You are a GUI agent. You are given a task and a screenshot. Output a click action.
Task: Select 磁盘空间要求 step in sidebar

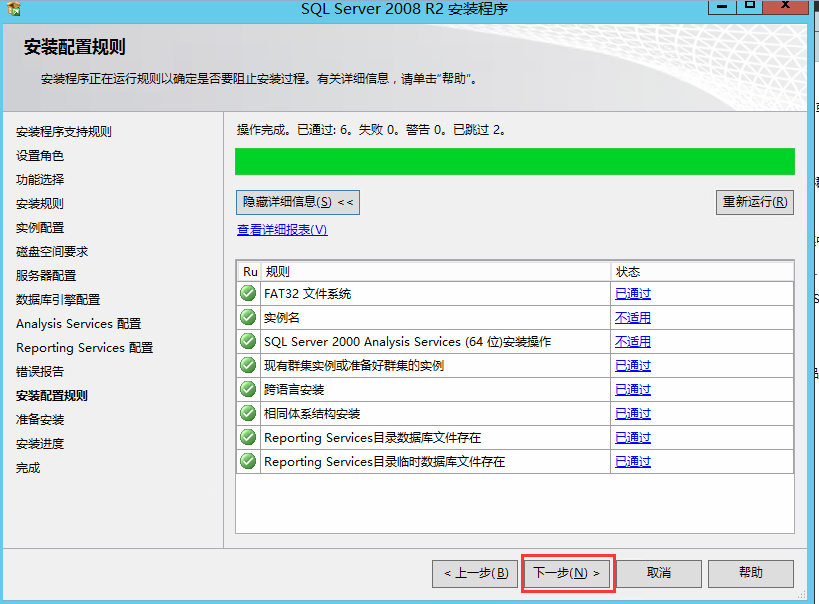point(52,252)
